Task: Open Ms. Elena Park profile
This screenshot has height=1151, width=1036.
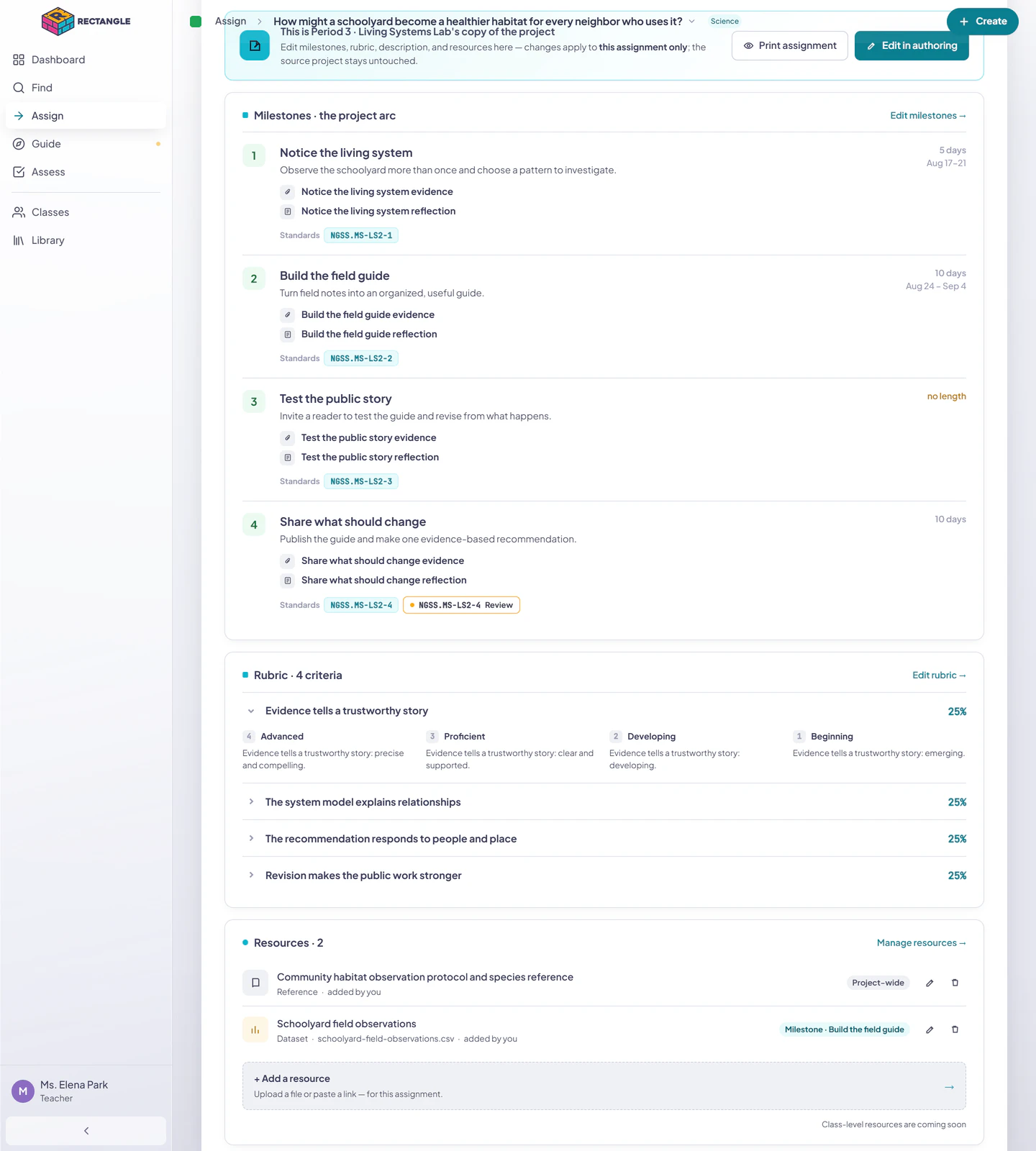Action: (86, 1091)
